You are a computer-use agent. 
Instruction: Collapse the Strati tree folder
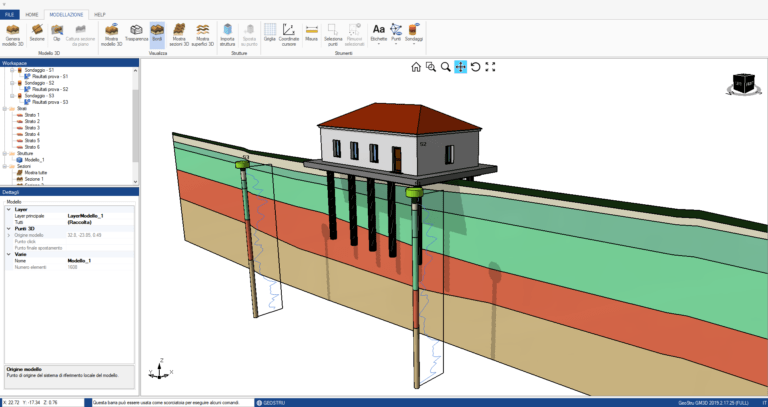point(6,109)
